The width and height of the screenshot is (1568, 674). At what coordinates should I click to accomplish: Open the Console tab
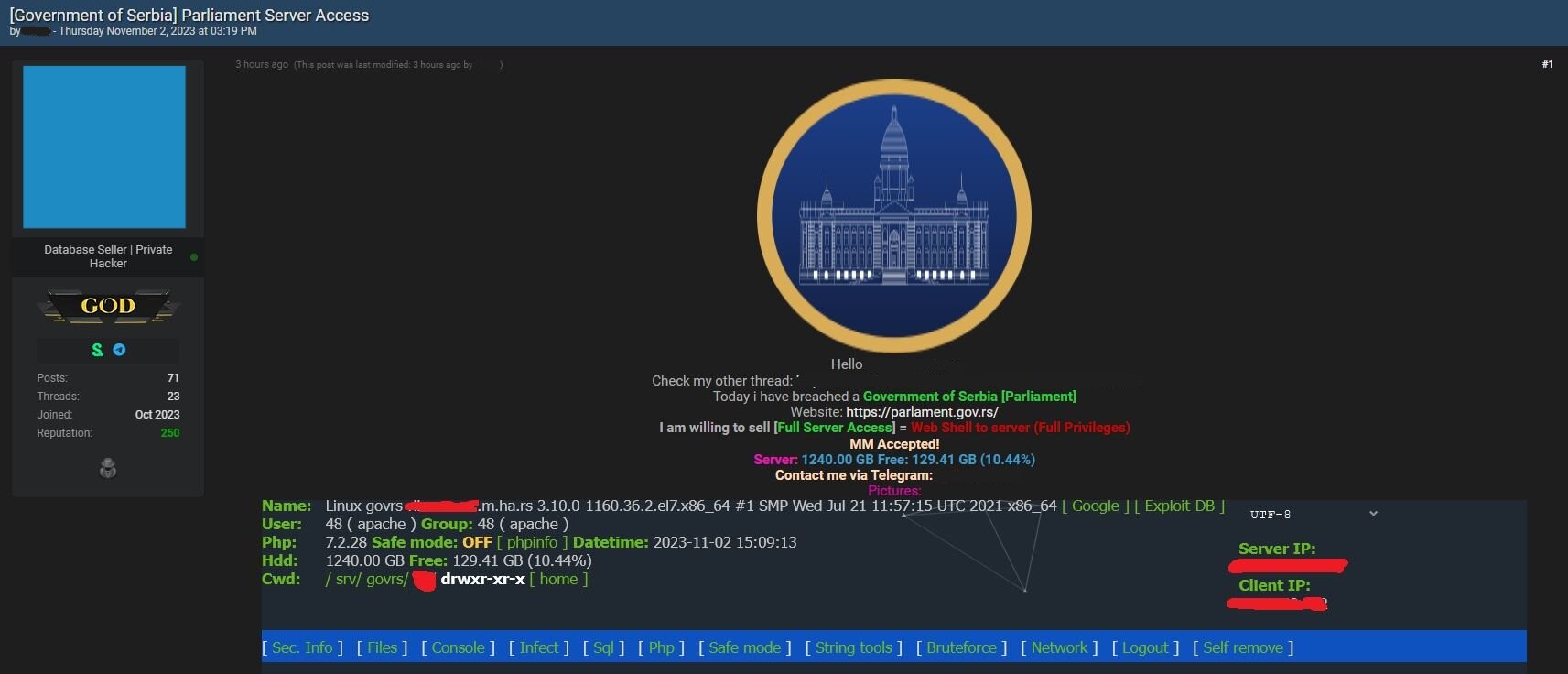coord(458,647)
